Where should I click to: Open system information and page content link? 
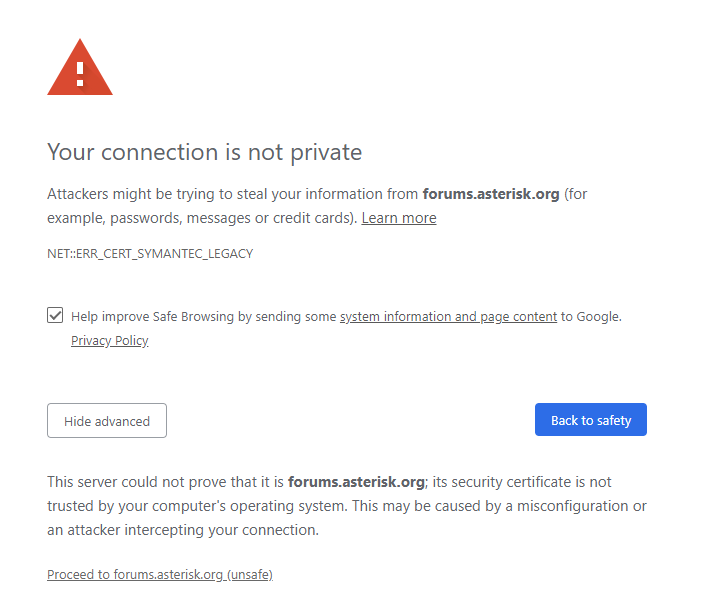coord(448,317)
